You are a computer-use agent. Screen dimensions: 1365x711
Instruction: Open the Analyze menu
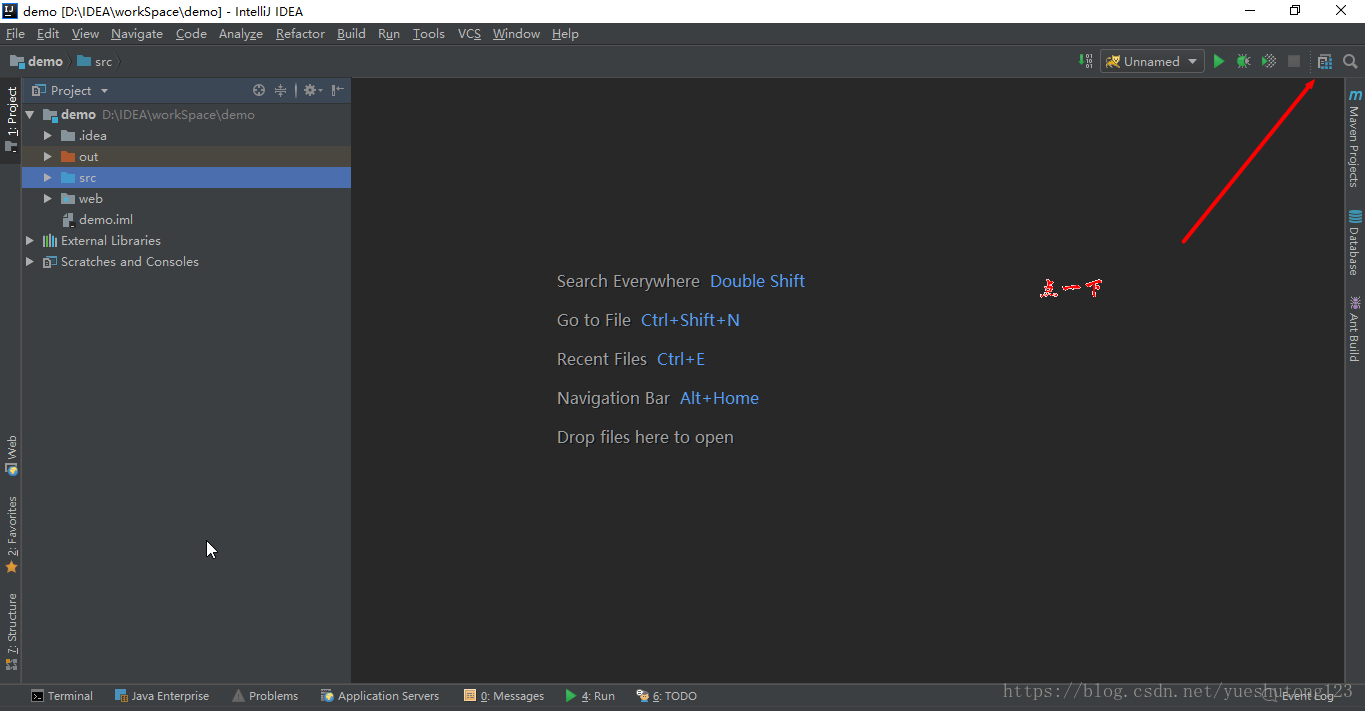[241, 34]
